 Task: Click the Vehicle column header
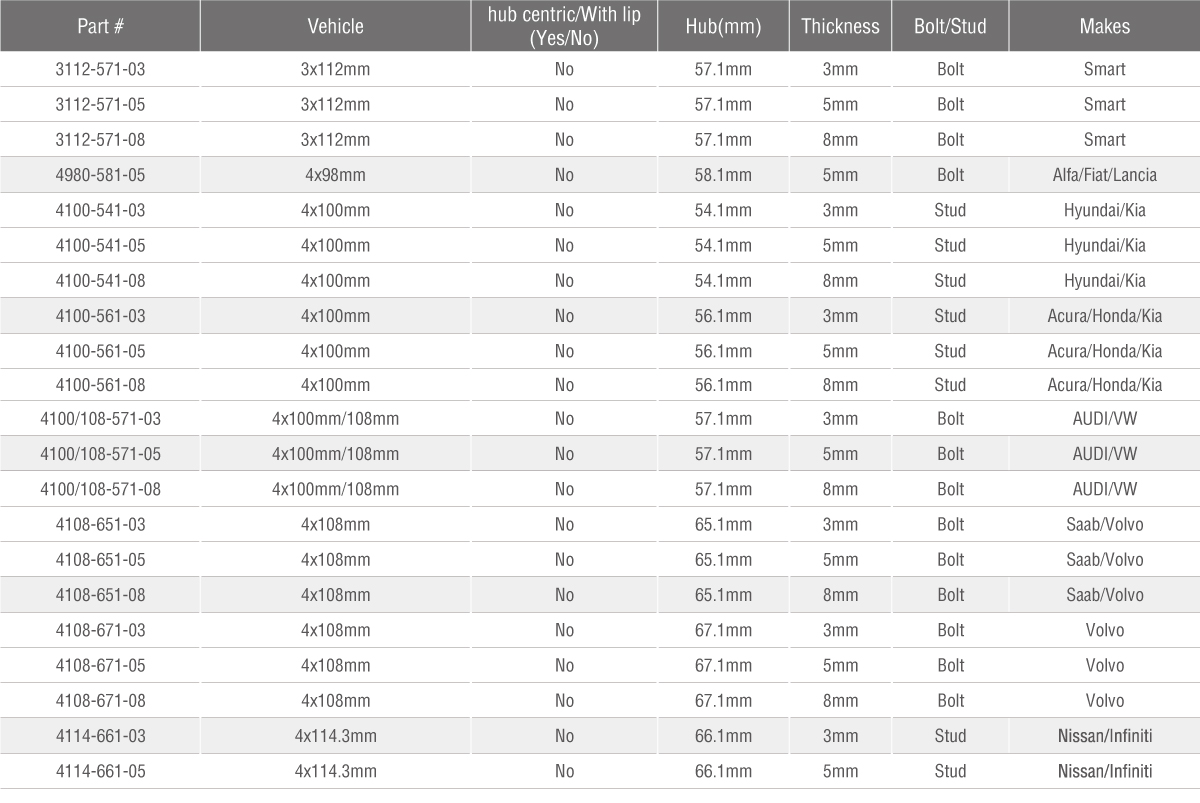point(336,26)
